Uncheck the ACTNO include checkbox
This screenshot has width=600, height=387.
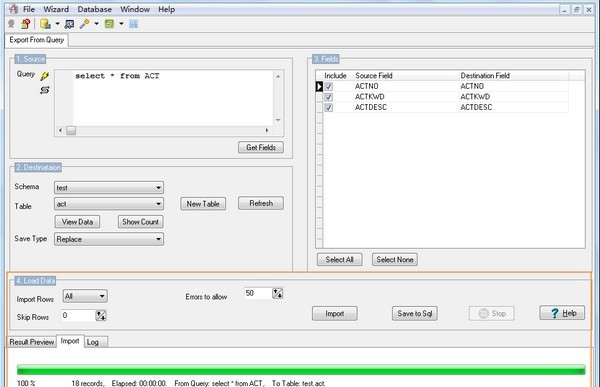(328, 87)
